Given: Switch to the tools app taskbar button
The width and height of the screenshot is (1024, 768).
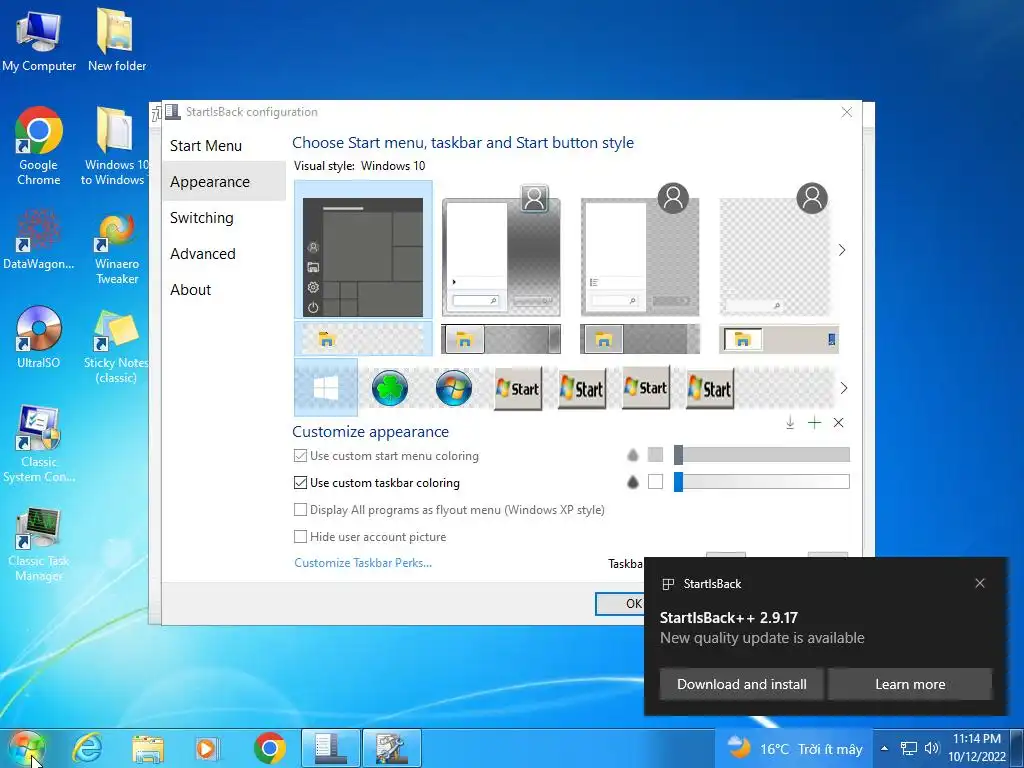Looking at the screenshot, I should pos(392,748).
